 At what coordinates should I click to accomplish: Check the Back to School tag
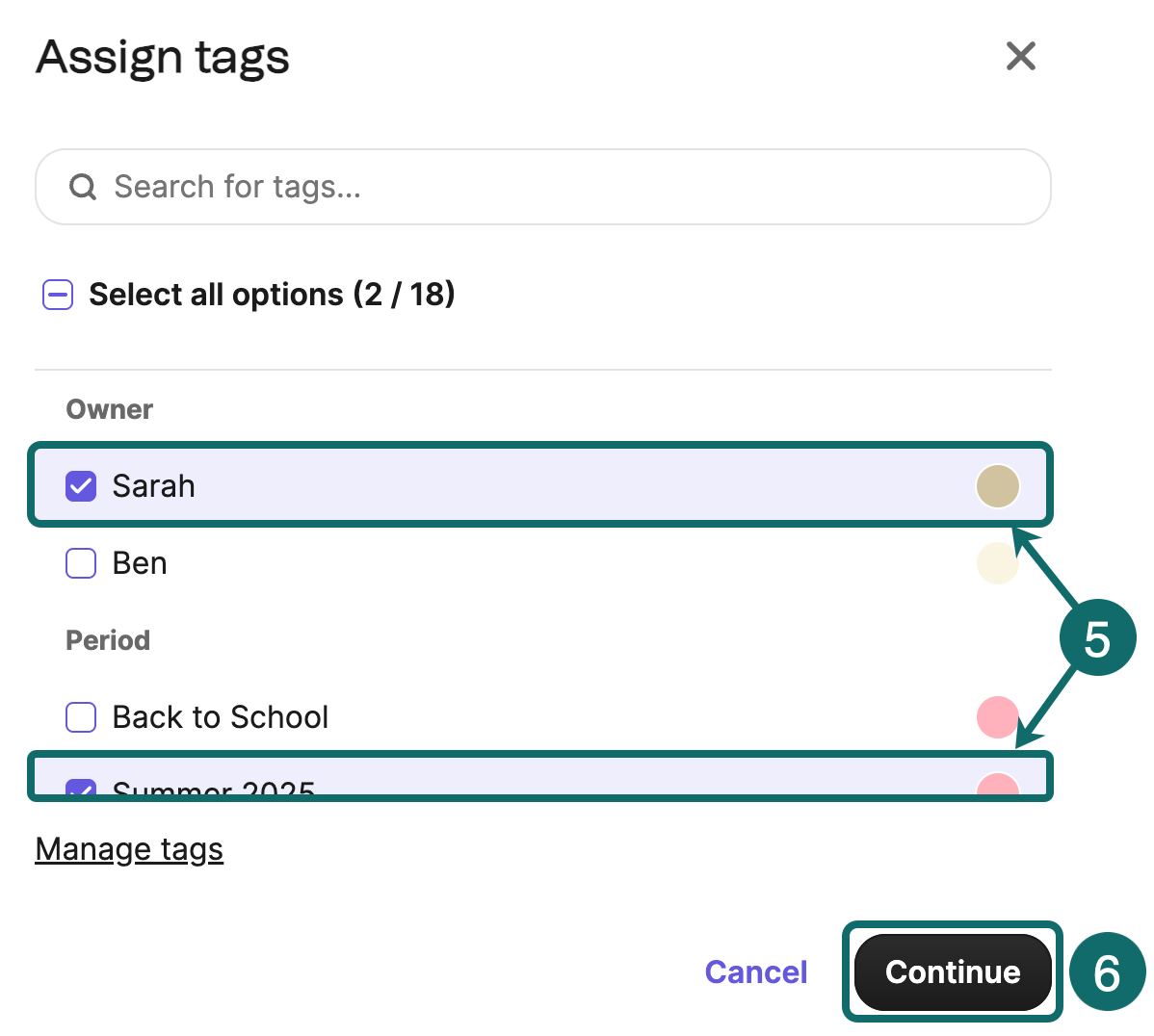click(x=80, y=717)
